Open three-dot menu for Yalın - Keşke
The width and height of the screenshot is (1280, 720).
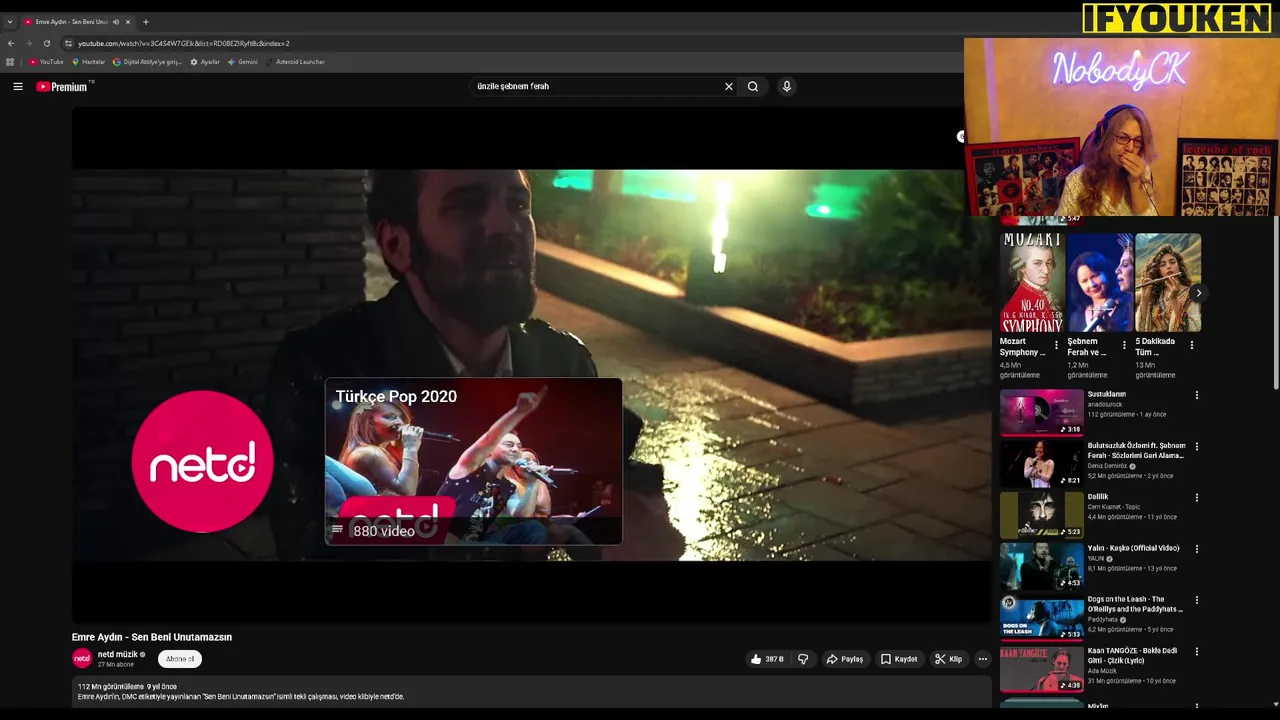click(1196, 549)
